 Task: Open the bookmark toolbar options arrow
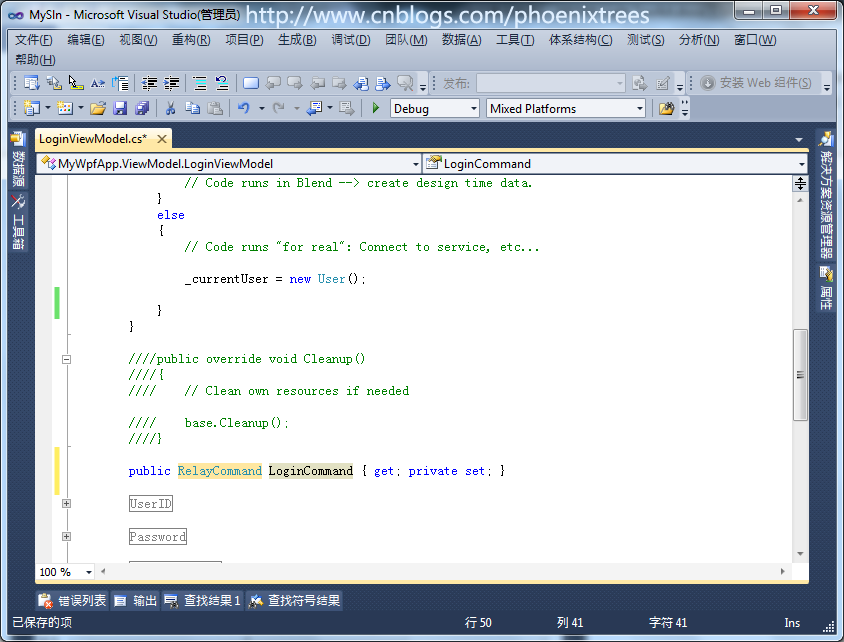(423, 87)
